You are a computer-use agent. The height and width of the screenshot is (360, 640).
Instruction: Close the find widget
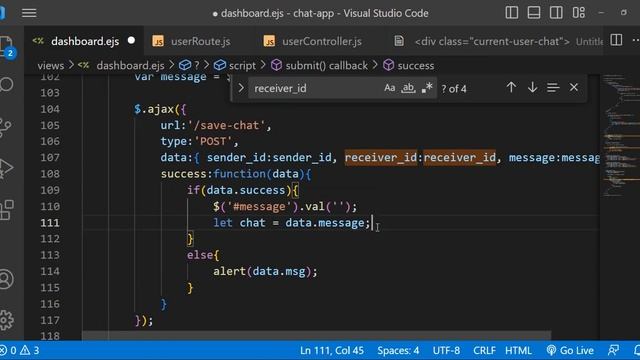click(x=574, y=87)
